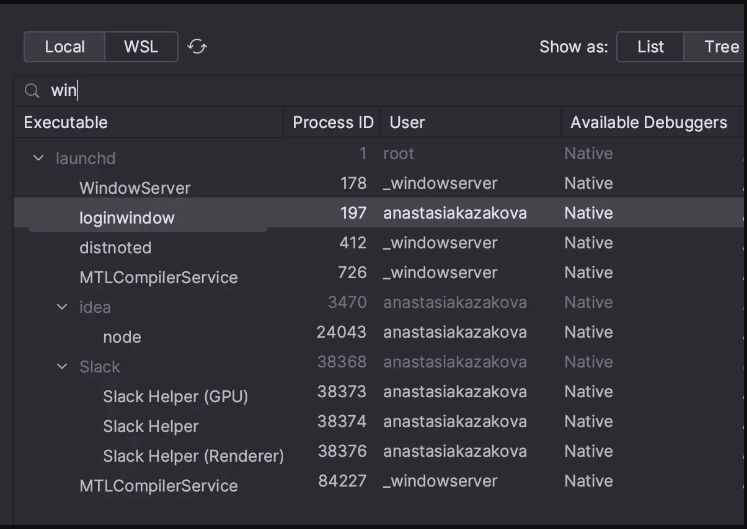Select the distnoted process

coord(116,247)
